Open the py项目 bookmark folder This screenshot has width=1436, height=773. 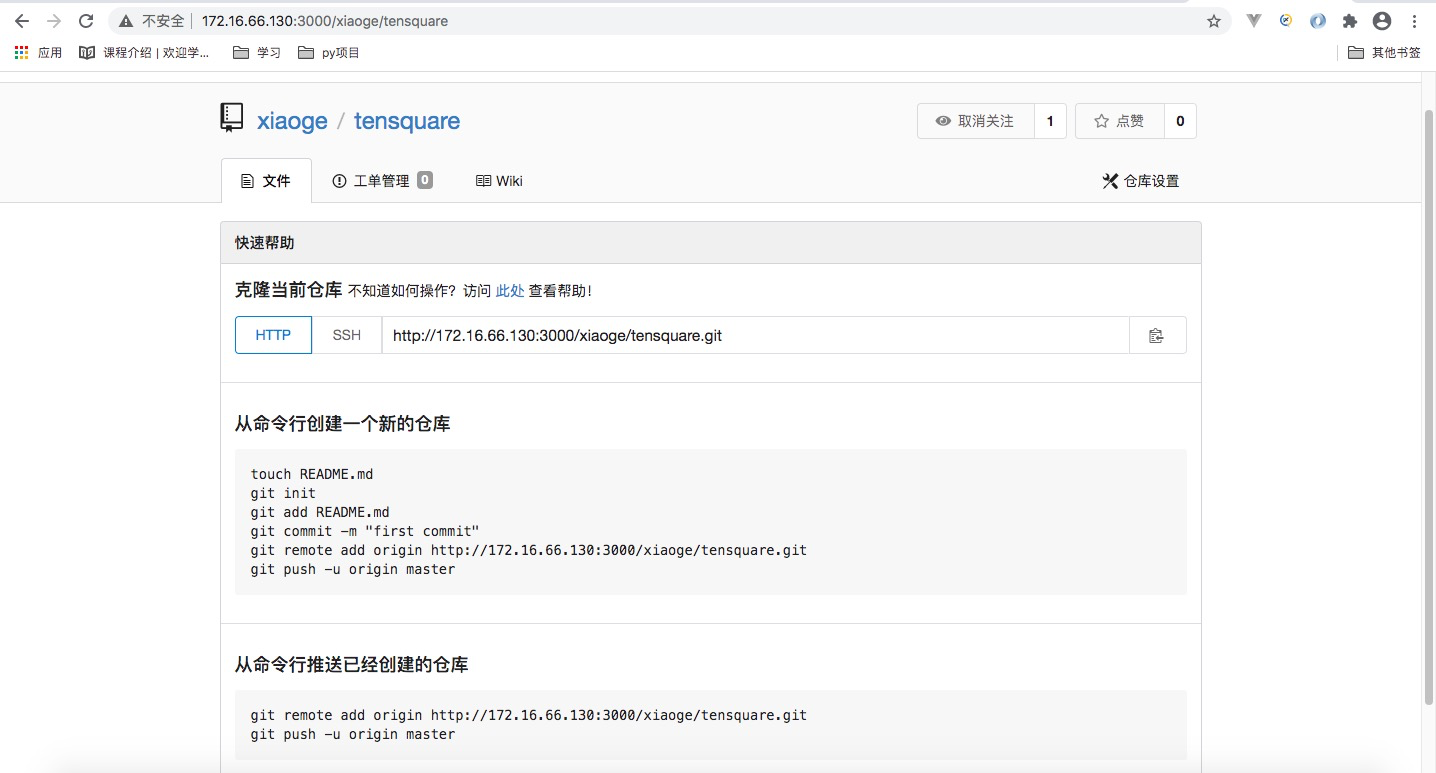(329, 52)
